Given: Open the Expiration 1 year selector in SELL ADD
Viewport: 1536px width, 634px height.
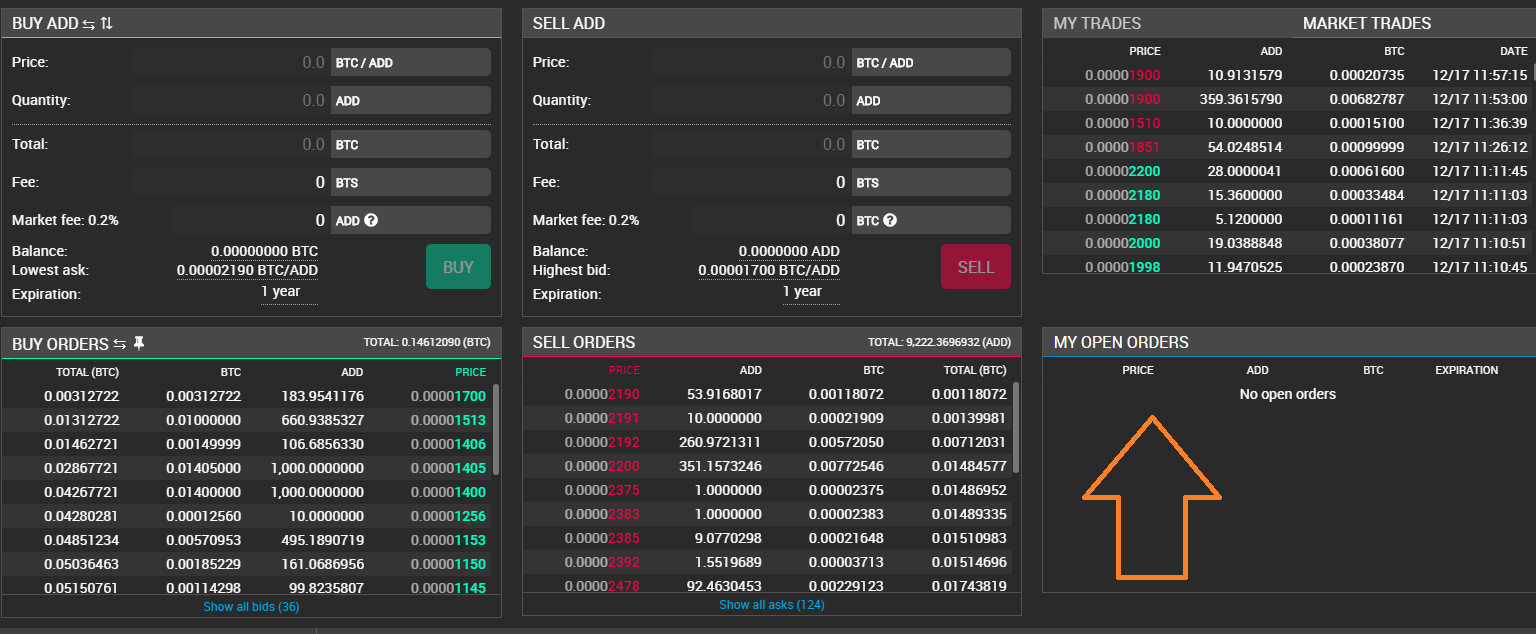Looking at the screenshot, I should (810, 292).
